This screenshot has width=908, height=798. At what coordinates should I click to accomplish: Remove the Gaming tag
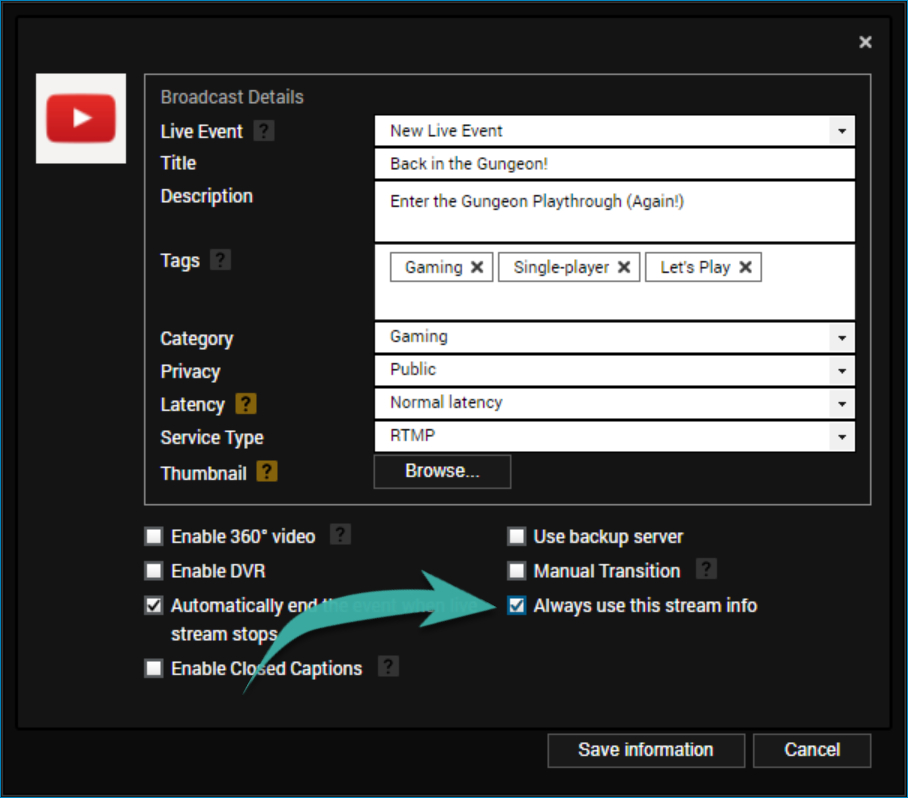[477, 267]
